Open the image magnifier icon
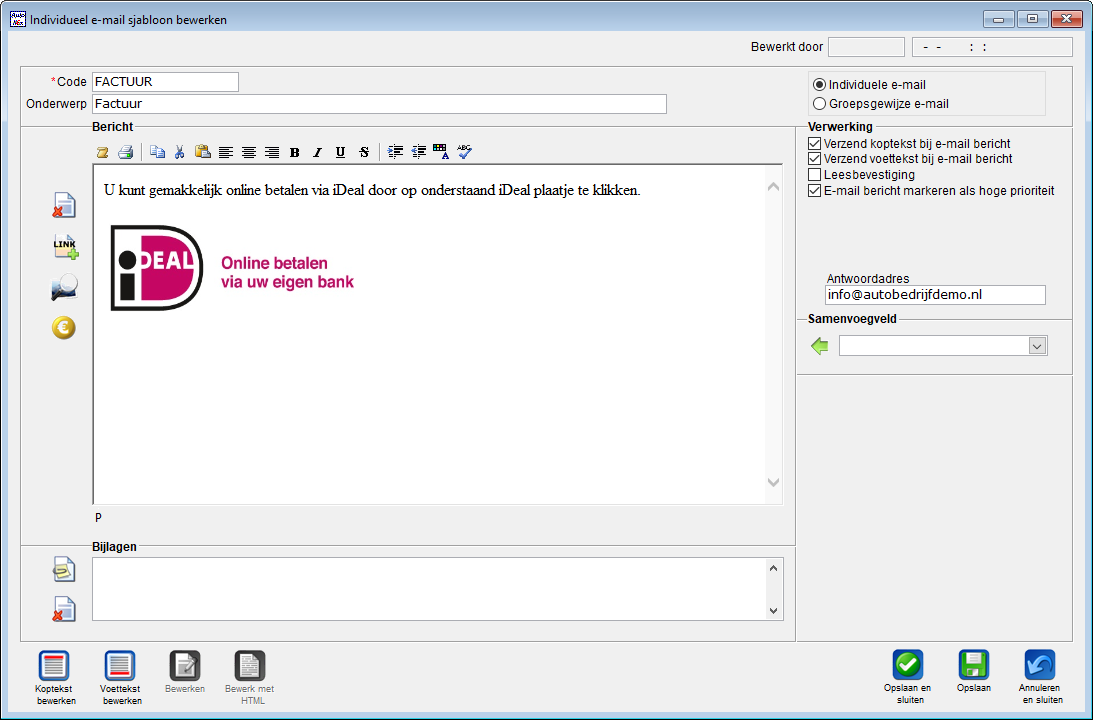The width and height of the screenshot is (1093, 720). click(x=65, y=287)
